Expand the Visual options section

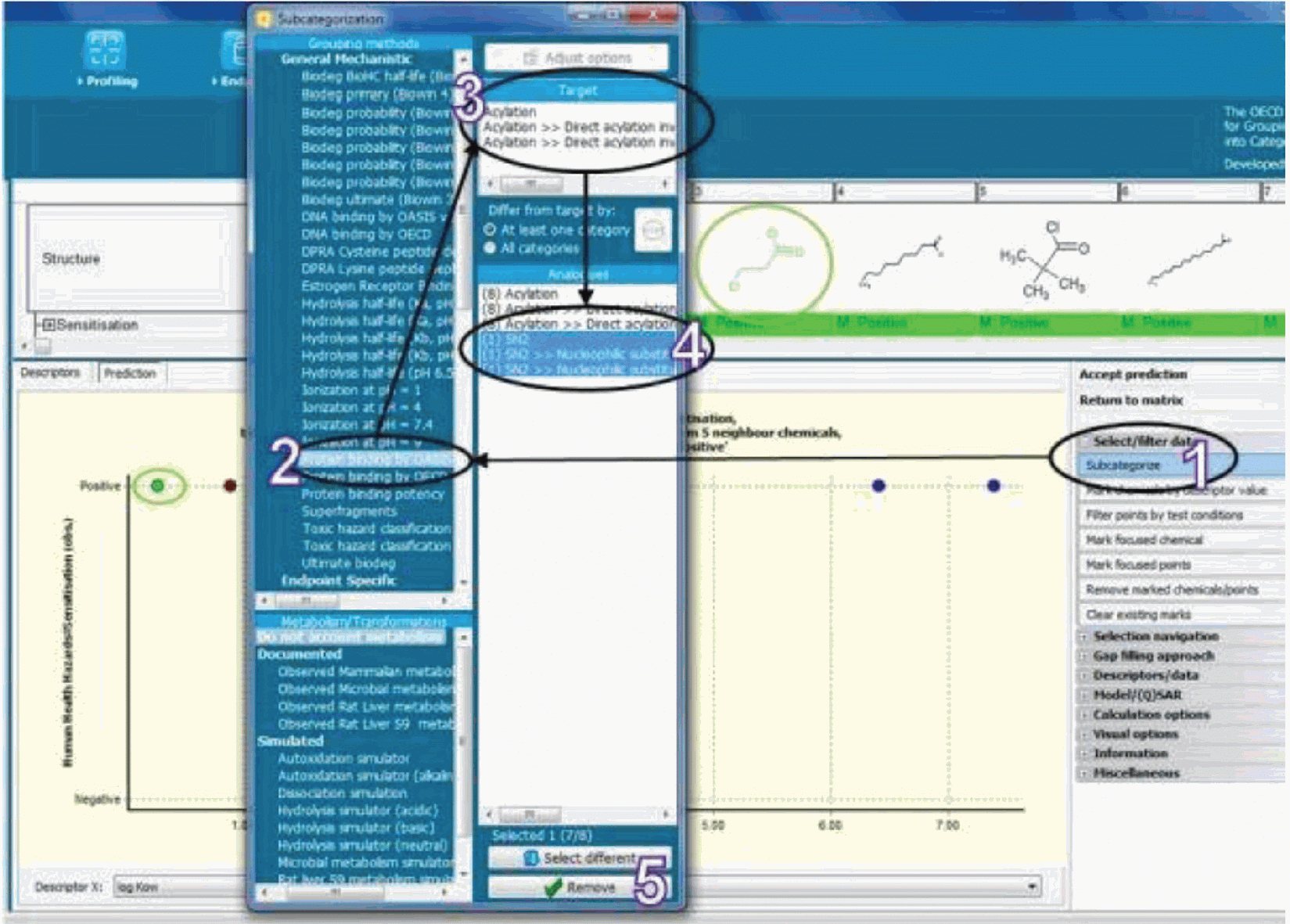coord(1084,735)
